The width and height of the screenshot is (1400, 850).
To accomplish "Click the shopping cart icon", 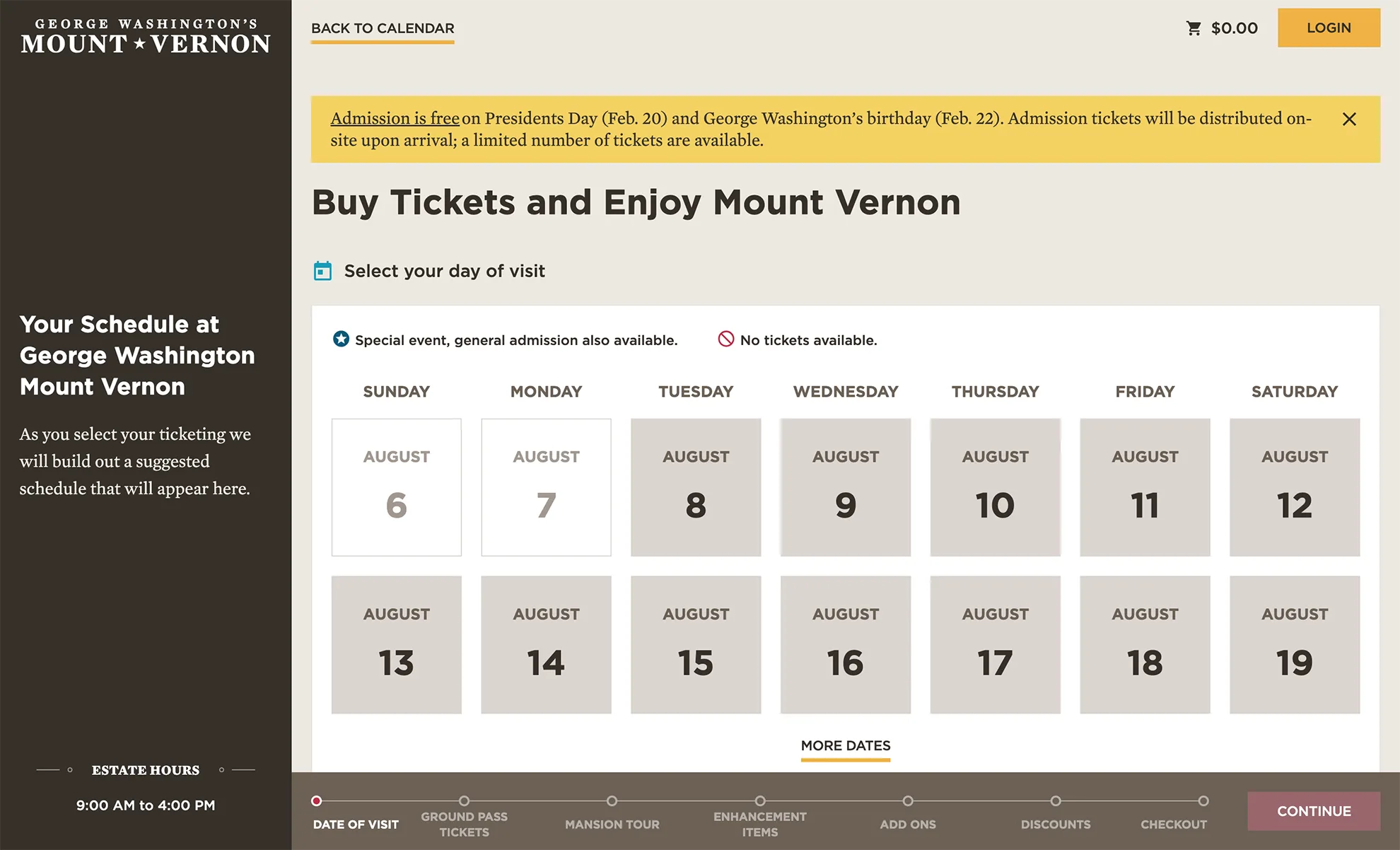I will tap(1194, 28).
